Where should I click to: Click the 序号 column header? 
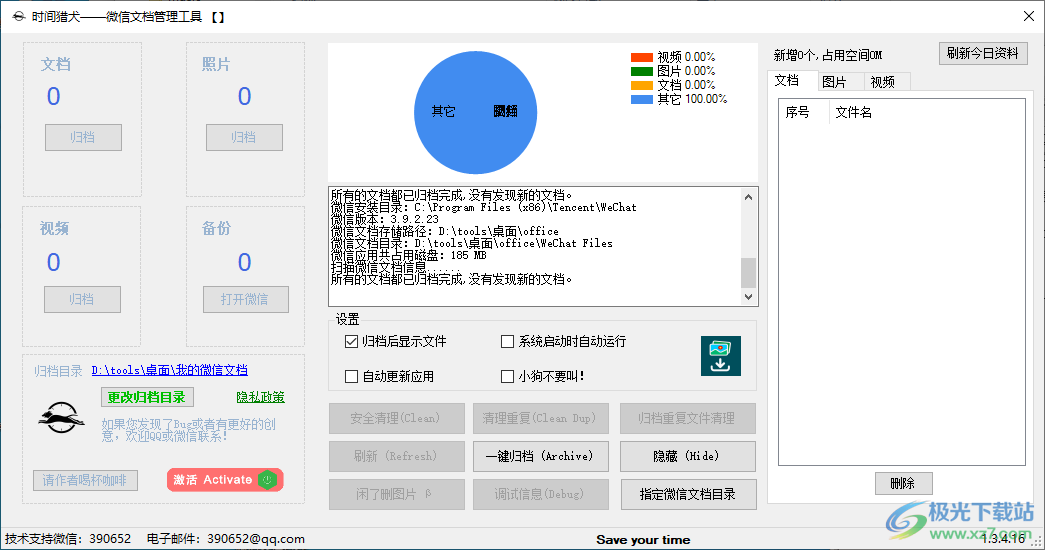(x=804, y=112)
